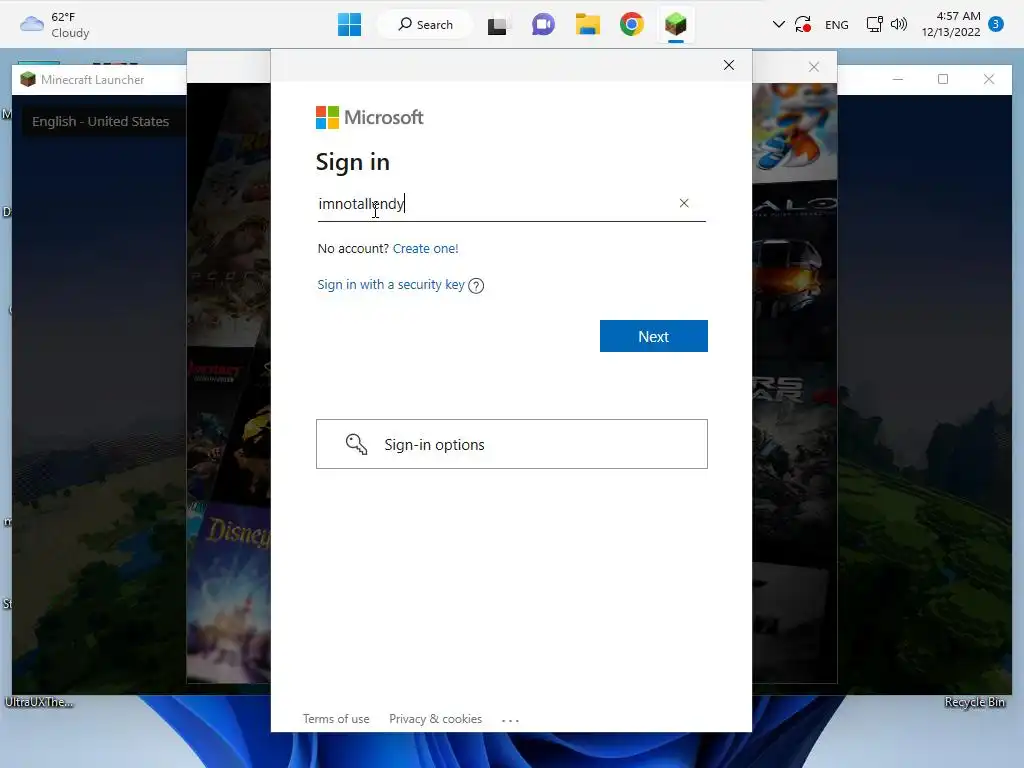
Task: Open taskbar Search box
Action: (x=425, y=25)
